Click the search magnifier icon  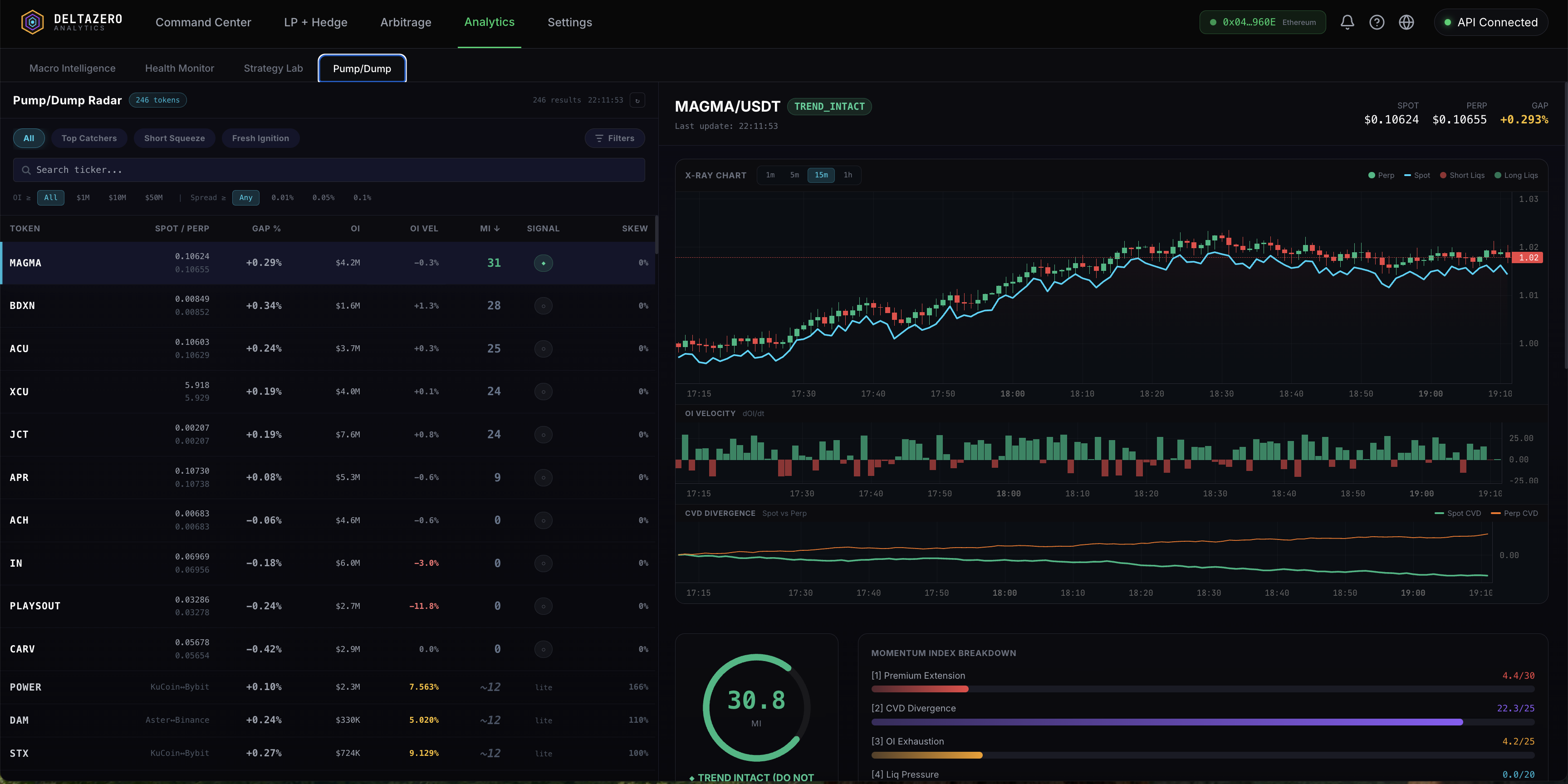[26, 171]
